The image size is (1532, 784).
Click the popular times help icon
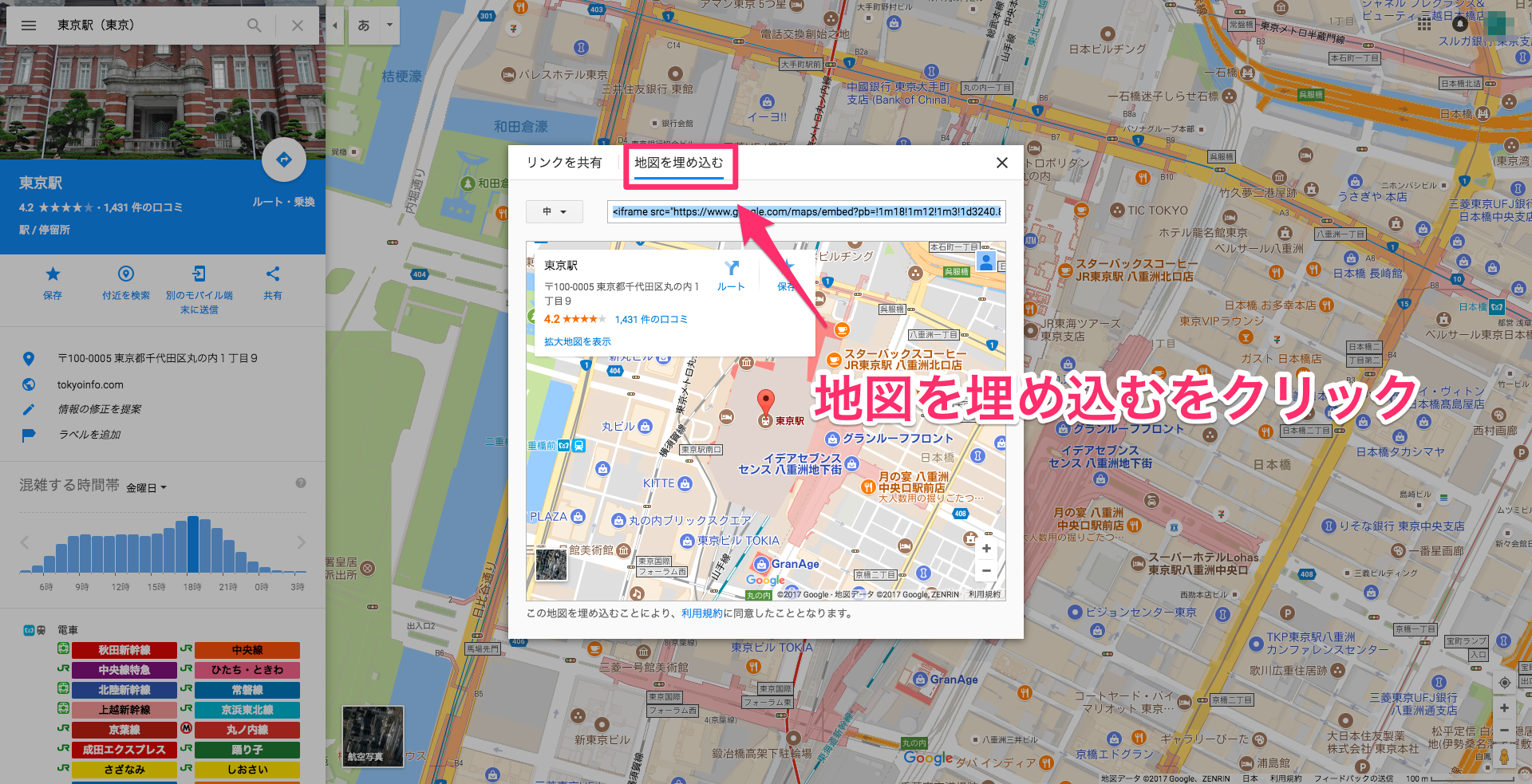pos(301,483)
